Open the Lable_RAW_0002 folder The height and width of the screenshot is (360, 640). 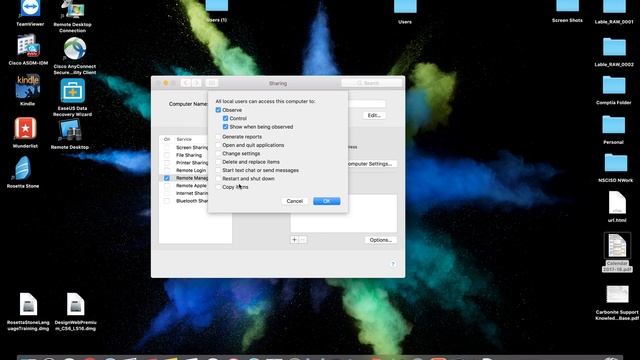pos(614,47)
